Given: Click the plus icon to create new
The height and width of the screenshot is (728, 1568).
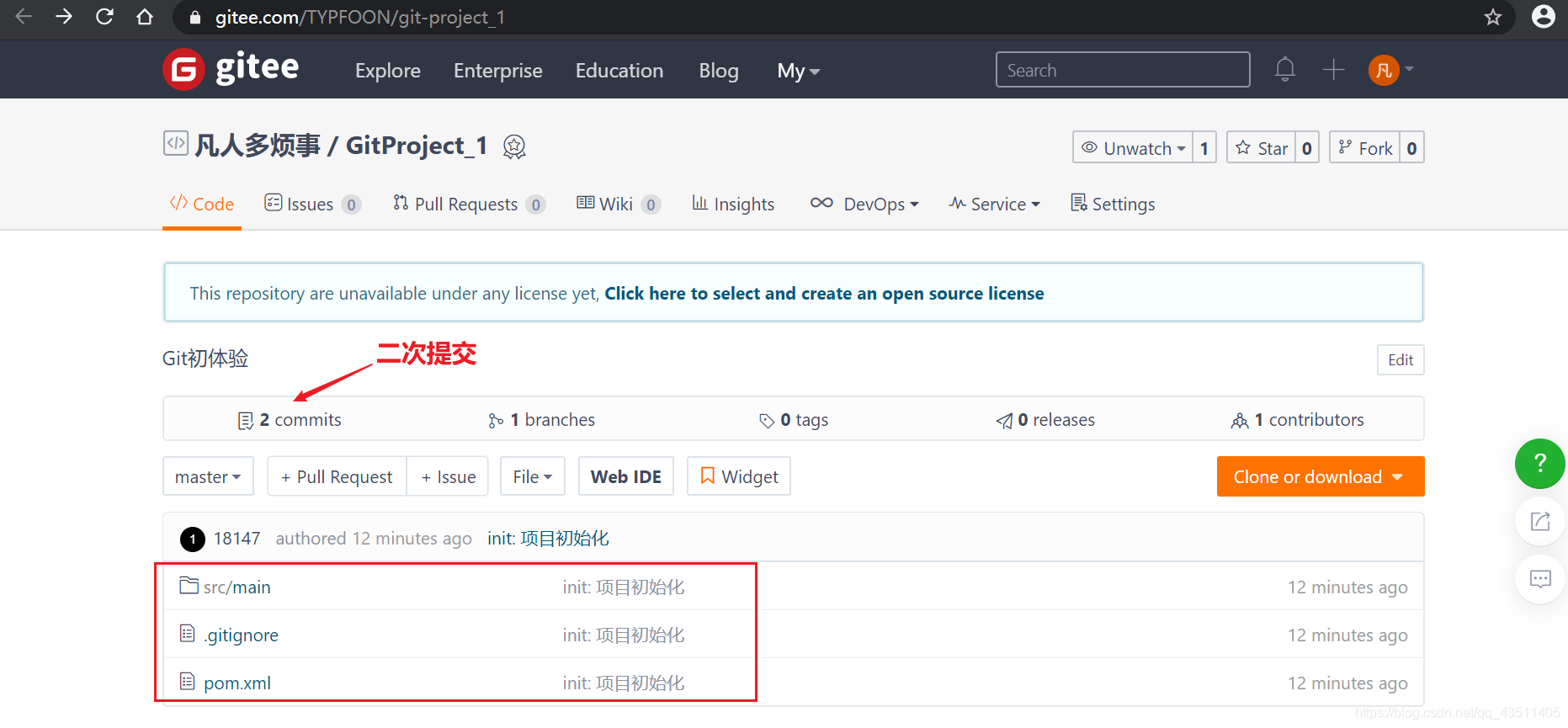Looking at the screenshot, I should pos(1333,69).
